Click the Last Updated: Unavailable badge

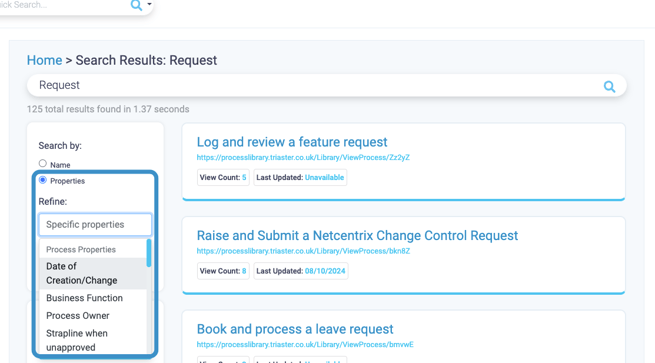click(300, 178)
